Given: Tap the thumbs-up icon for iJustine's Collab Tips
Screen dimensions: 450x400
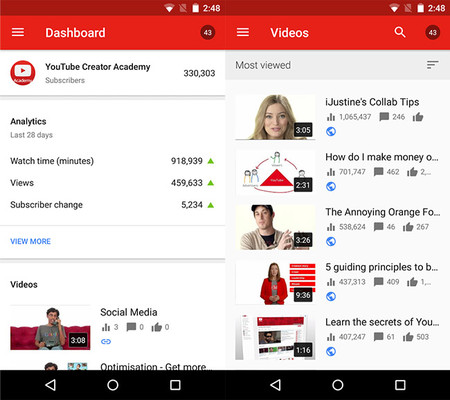Looking at the screenshot, I should (418, 117).
